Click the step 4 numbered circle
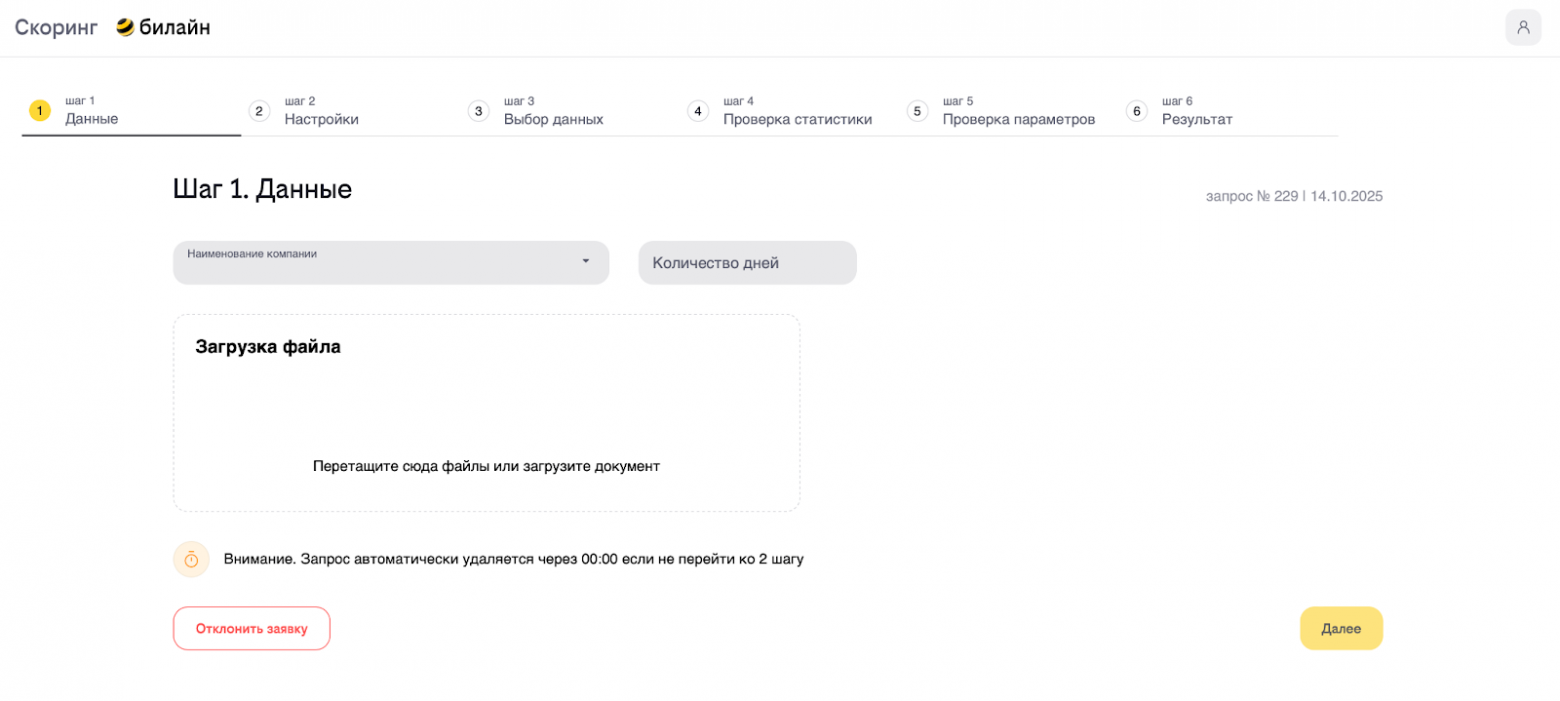Viewport: 1560px width, 701px height. (x=698, y=111)
